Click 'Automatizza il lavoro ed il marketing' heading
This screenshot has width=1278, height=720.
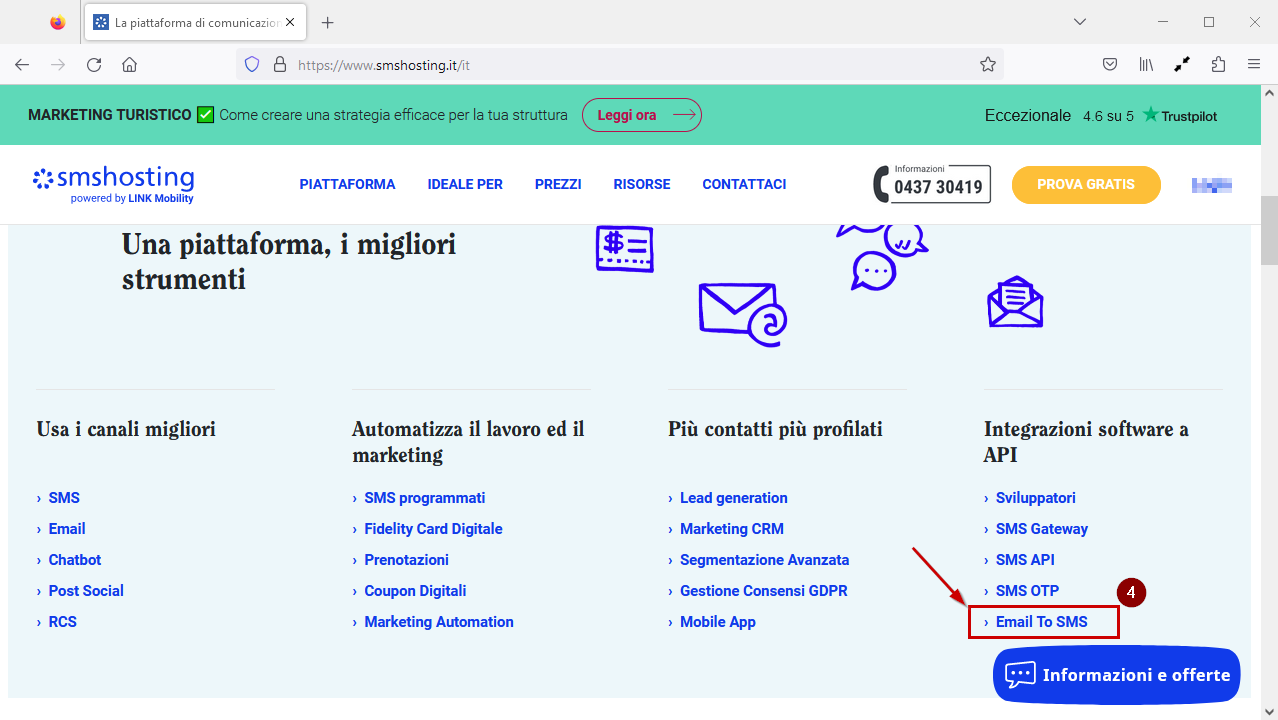(468, 442)
